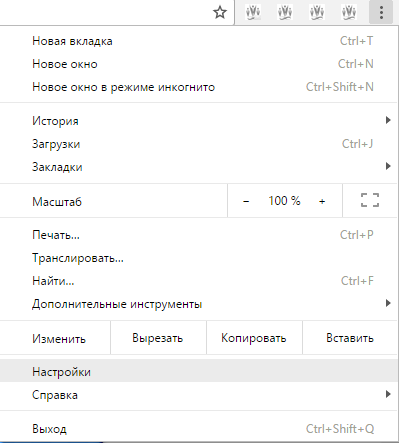
Task: Click the Копировать button
Action: (x=254, y=338)
